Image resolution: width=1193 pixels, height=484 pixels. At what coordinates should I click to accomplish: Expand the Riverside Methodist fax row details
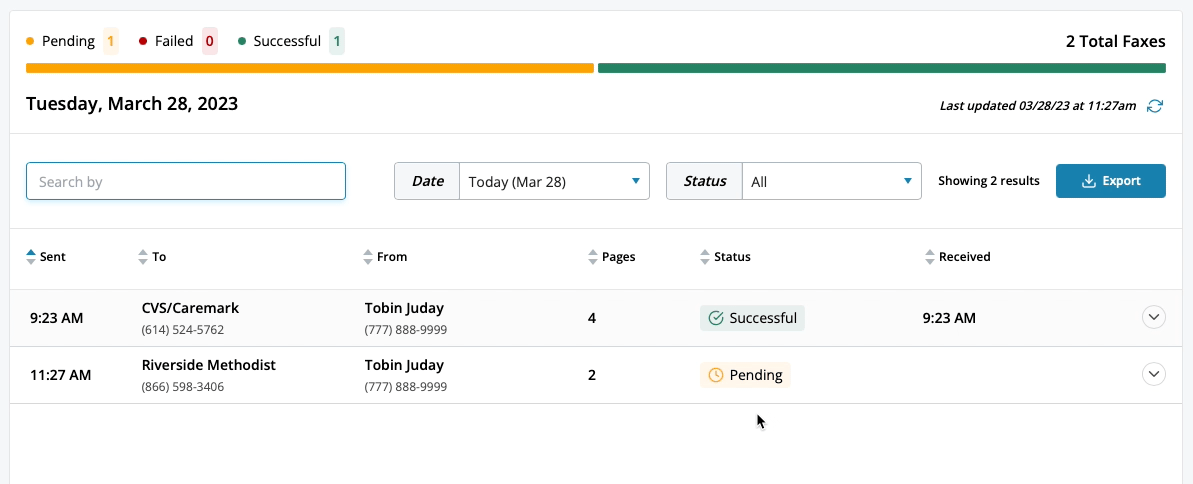1154,374
